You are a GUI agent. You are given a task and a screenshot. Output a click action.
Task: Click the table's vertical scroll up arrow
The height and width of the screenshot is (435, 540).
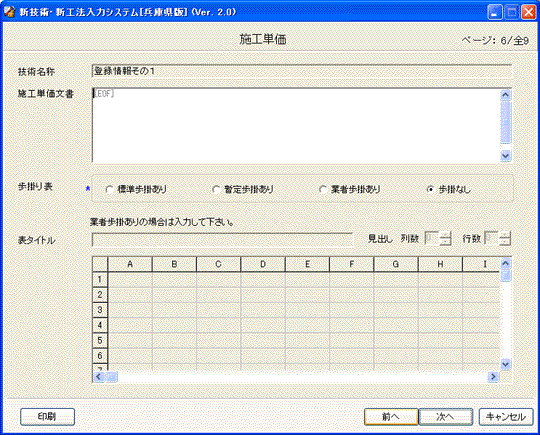point(506,263)
